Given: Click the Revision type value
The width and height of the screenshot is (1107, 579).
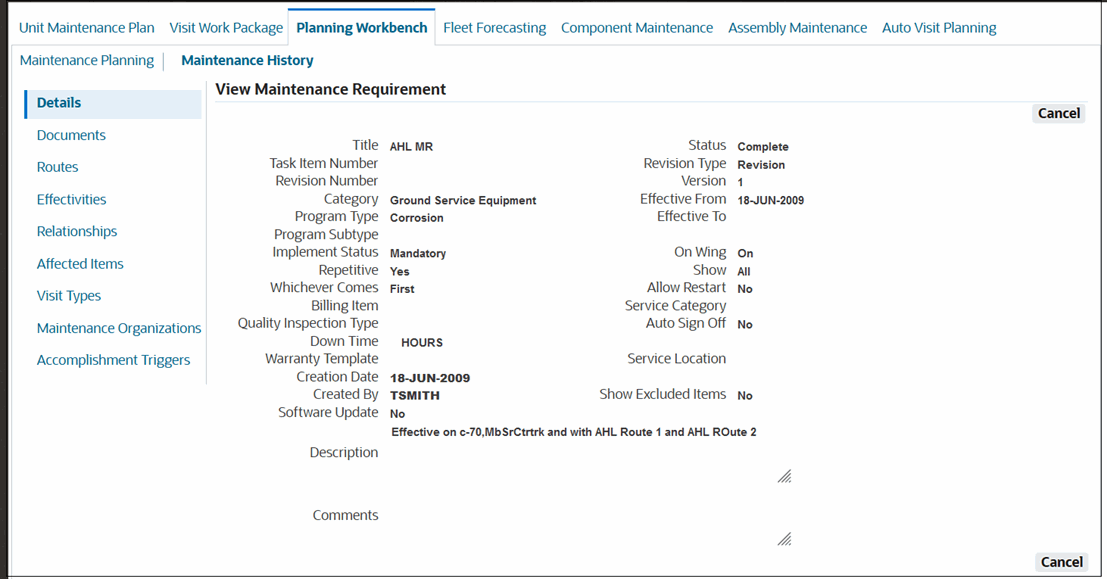Looking at the screenshot, I should coord(761,165).
